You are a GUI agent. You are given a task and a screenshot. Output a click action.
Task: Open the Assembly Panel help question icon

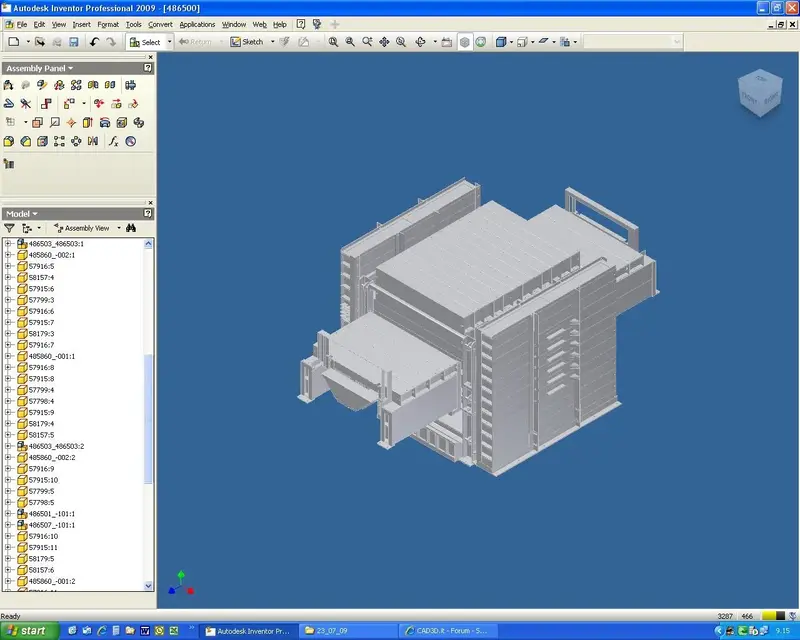tap(147, 68)
